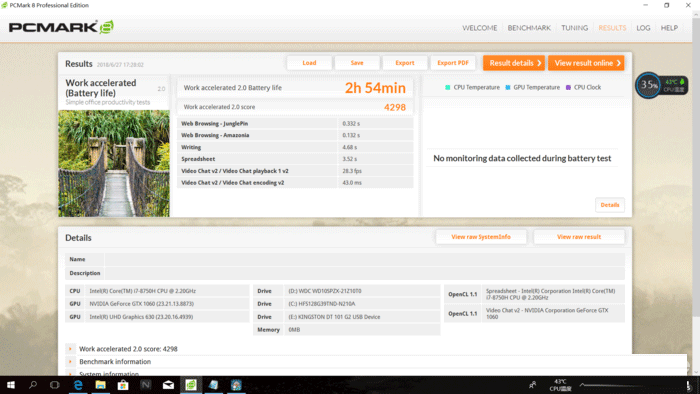The width and height of the screenshot is (700, 394).
Task: Click the 4298 score value
Action: click(x=395, y=107)
